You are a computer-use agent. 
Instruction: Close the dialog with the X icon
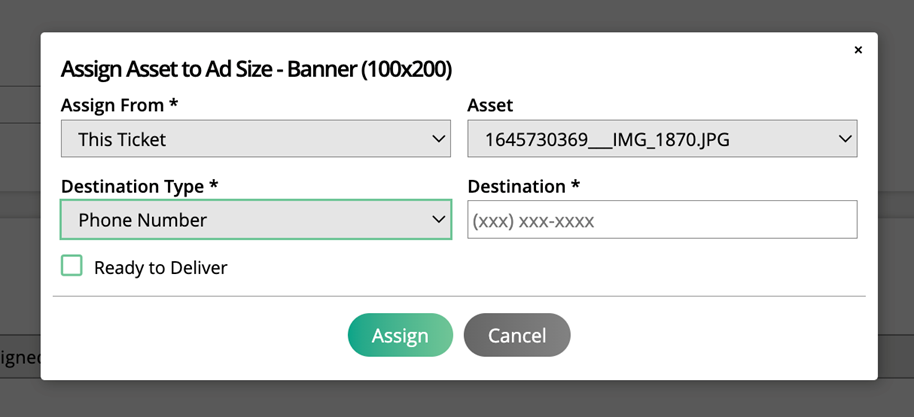click(x=858, y=50)
